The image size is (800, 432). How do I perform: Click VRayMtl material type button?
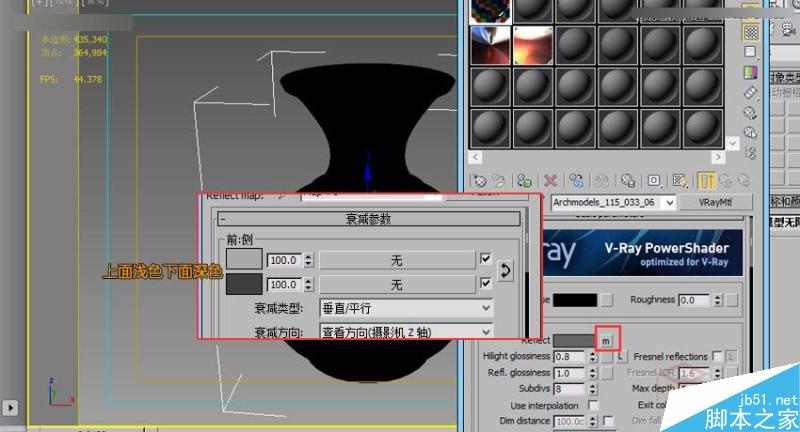(715, 202)
